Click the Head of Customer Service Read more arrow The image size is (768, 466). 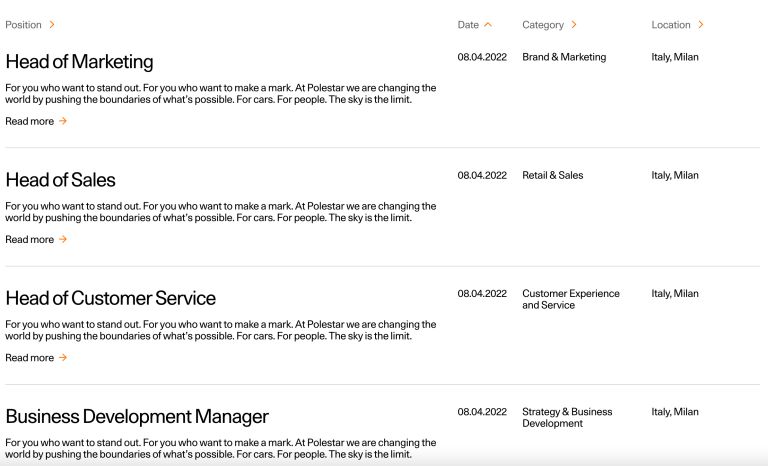click(x=63, y=357)
